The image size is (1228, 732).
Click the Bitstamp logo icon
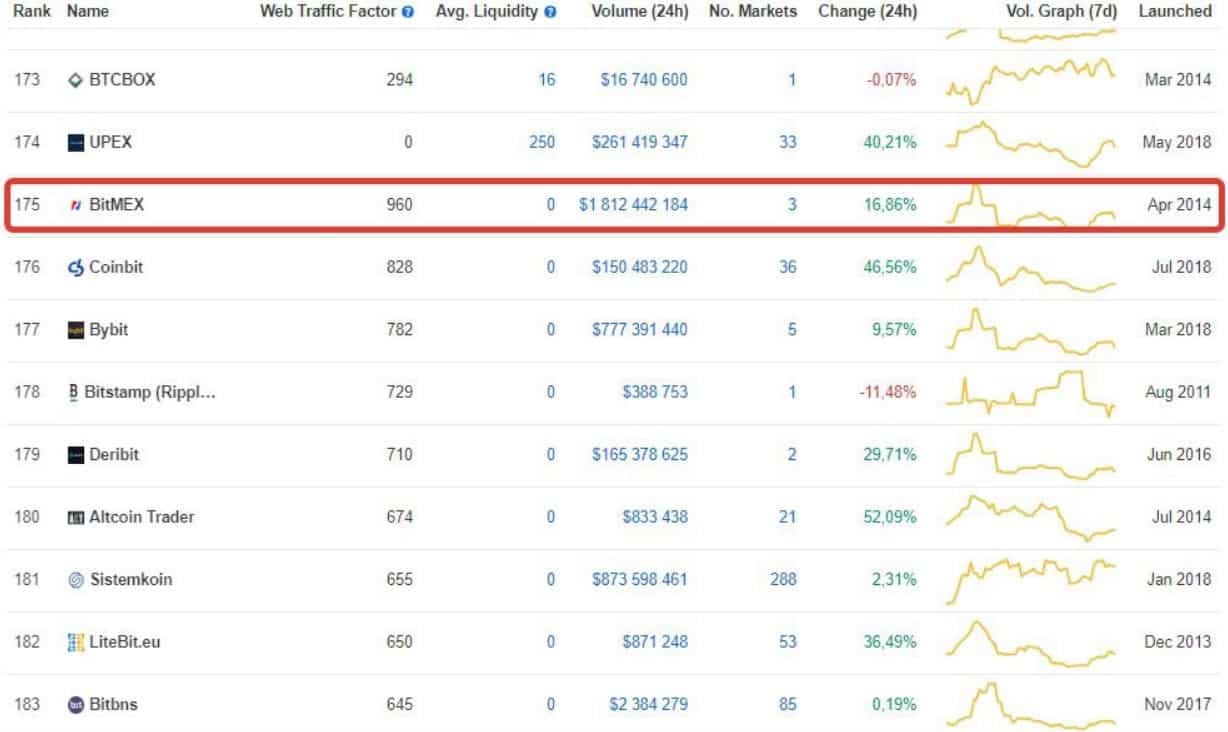74,392
